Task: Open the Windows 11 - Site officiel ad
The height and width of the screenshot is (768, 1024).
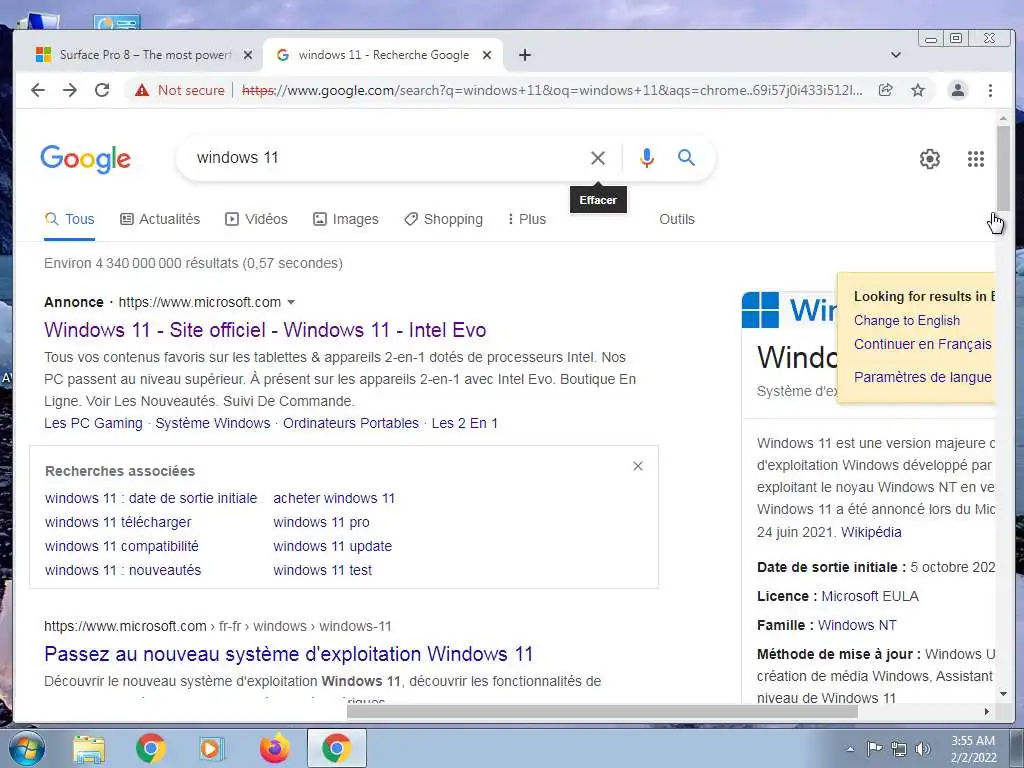Action: click(265, 330)
